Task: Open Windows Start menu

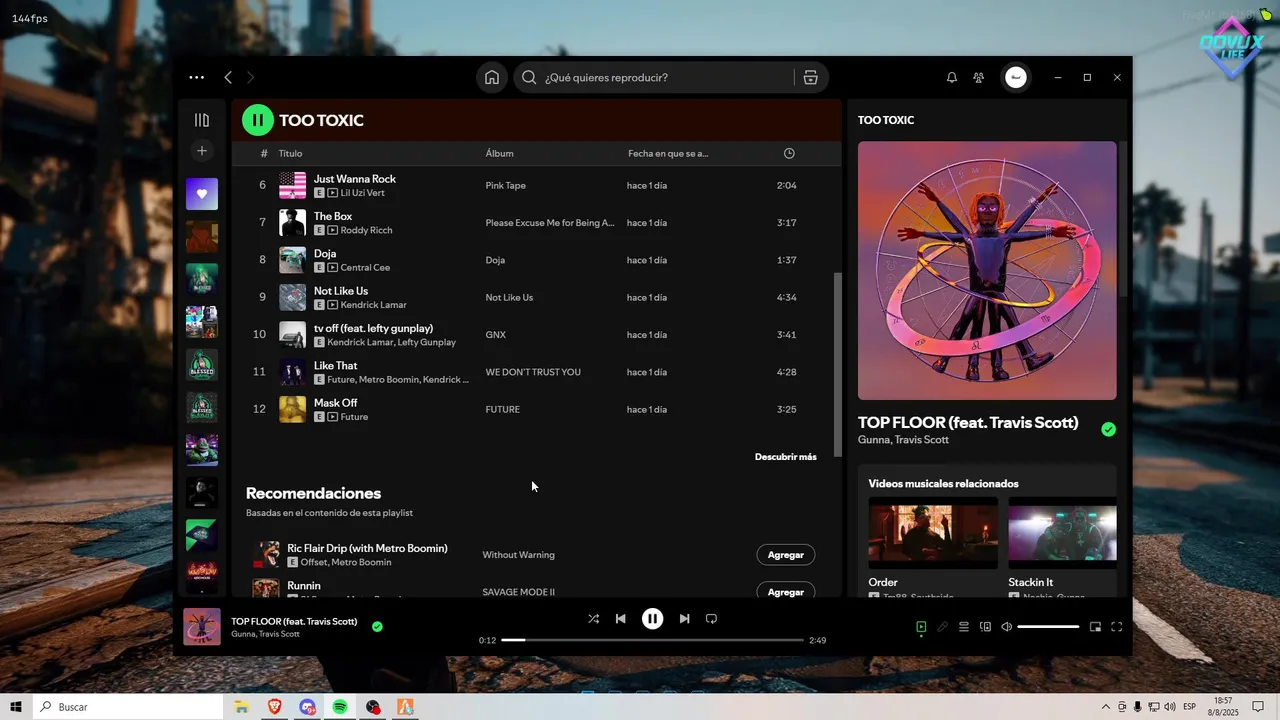Action: pos(16,707)
